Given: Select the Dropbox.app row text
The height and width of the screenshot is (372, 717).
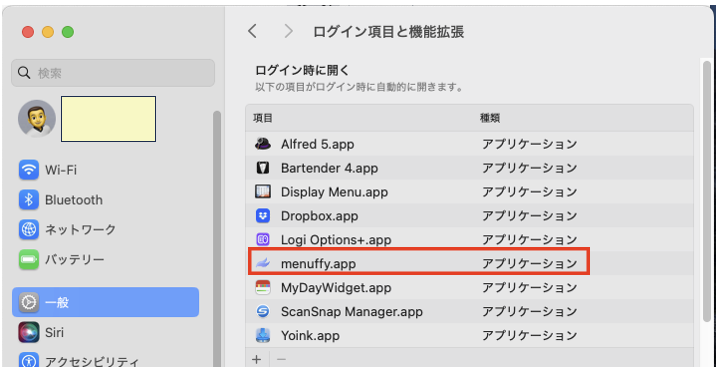Looking at the screenshot, I should tap(319, 216).
